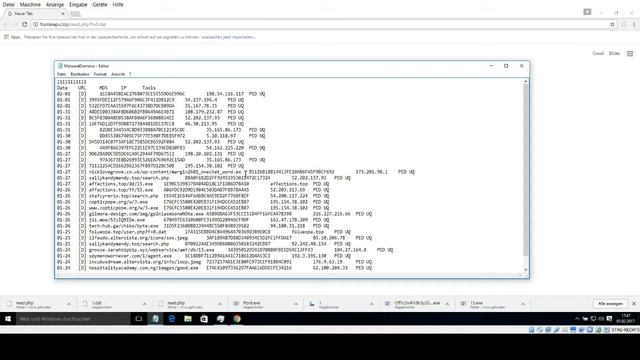Screen dimensions: 640x360
Task: Click the Lesezeichen jetzt importieren link
Action: pyautogui.click(x=228, y=37)
